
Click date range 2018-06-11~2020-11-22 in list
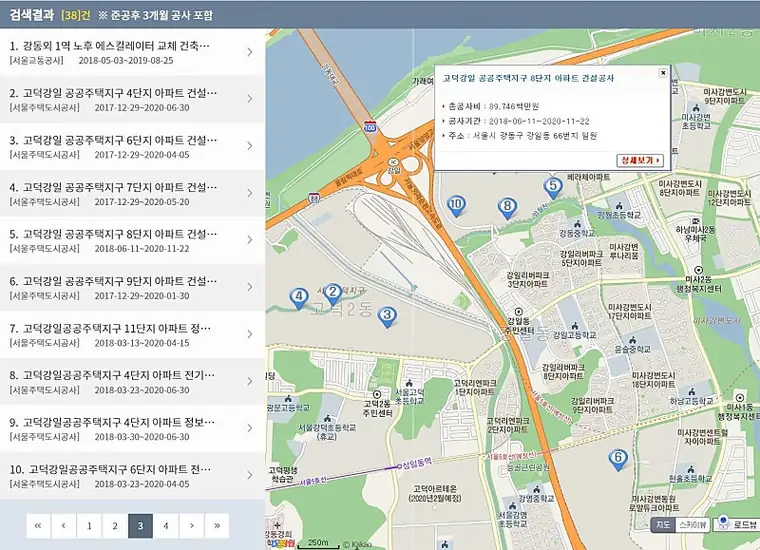click(x=142, y=249)
